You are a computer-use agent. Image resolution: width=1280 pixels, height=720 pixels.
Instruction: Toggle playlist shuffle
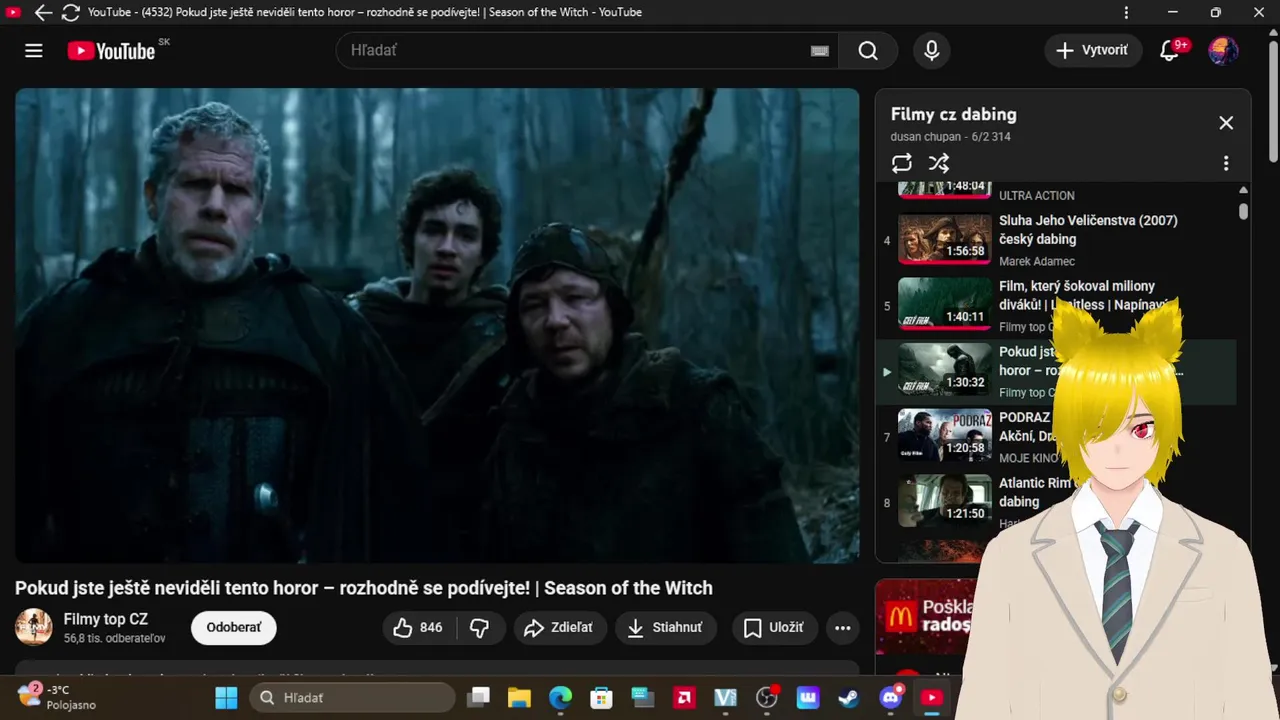pyautogui.click(x=938, y=163)
